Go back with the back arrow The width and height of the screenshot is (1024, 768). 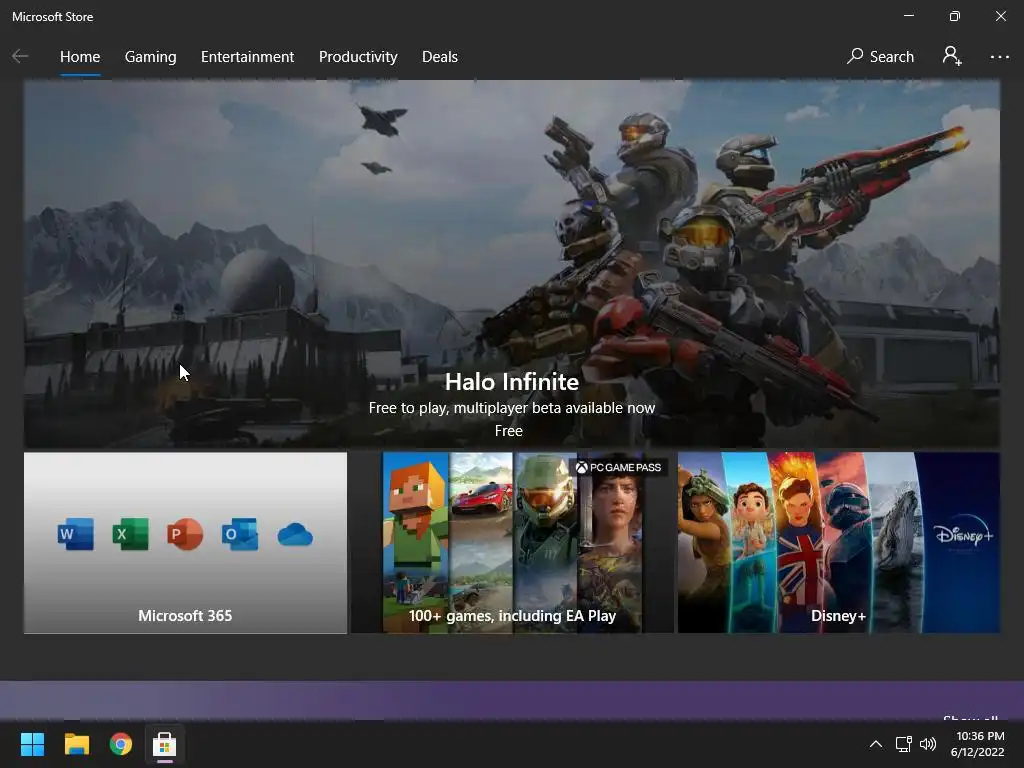click(20, 57)
